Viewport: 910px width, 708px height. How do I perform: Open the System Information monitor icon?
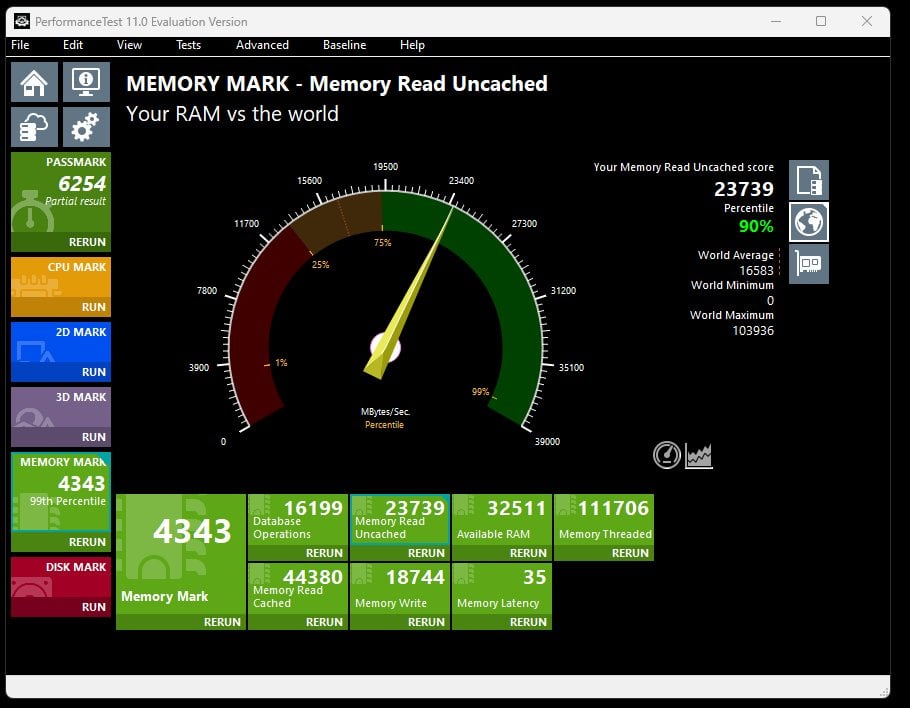click(x=86, y=82)
